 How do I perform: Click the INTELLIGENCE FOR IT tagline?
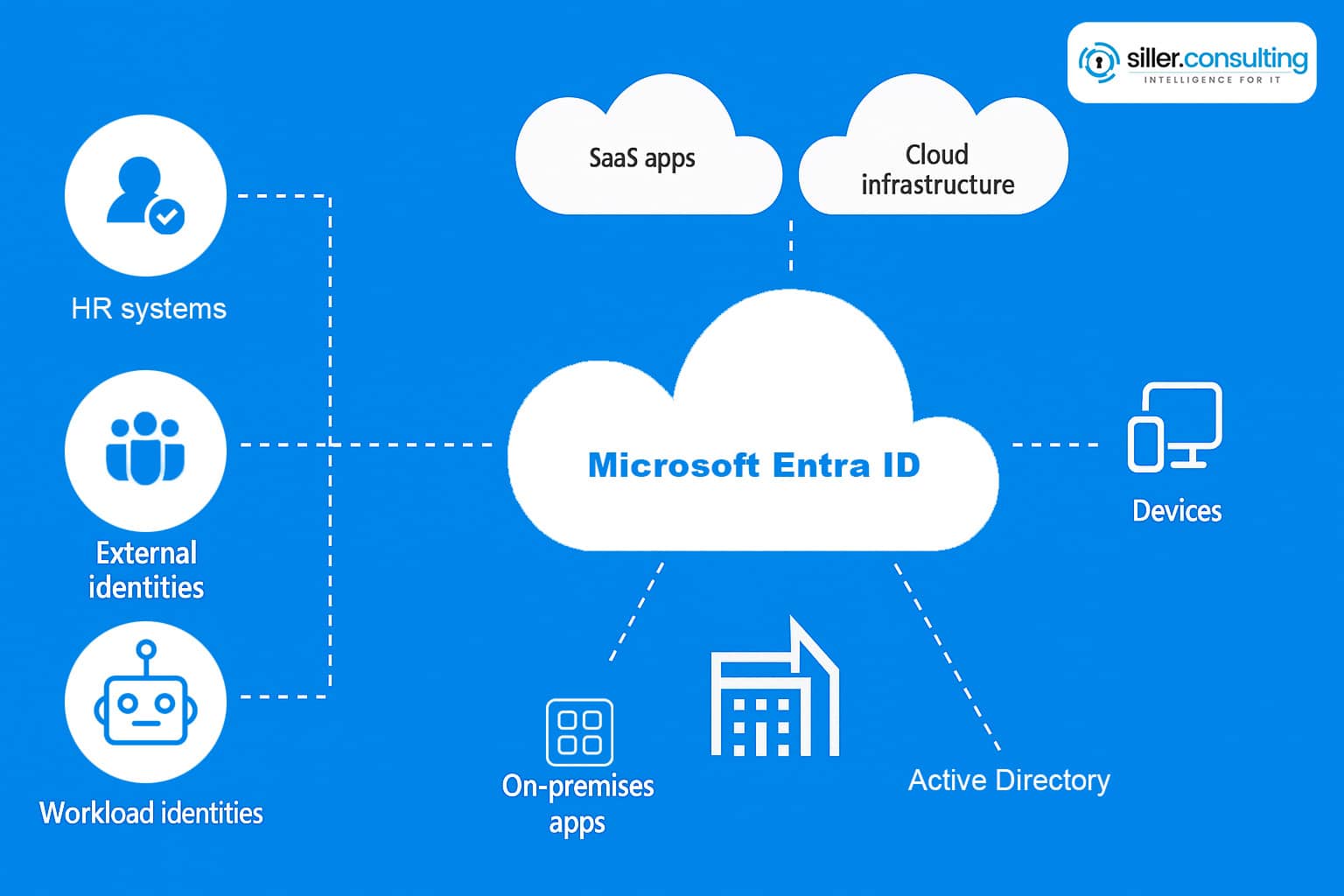click(x=1212, y=80)
